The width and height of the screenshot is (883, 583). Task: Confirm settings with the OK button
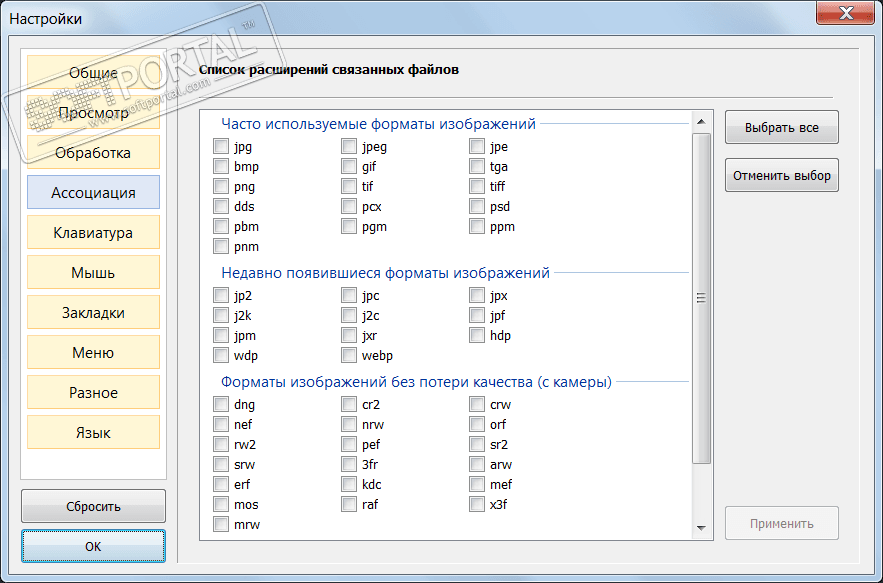[93, 546]
